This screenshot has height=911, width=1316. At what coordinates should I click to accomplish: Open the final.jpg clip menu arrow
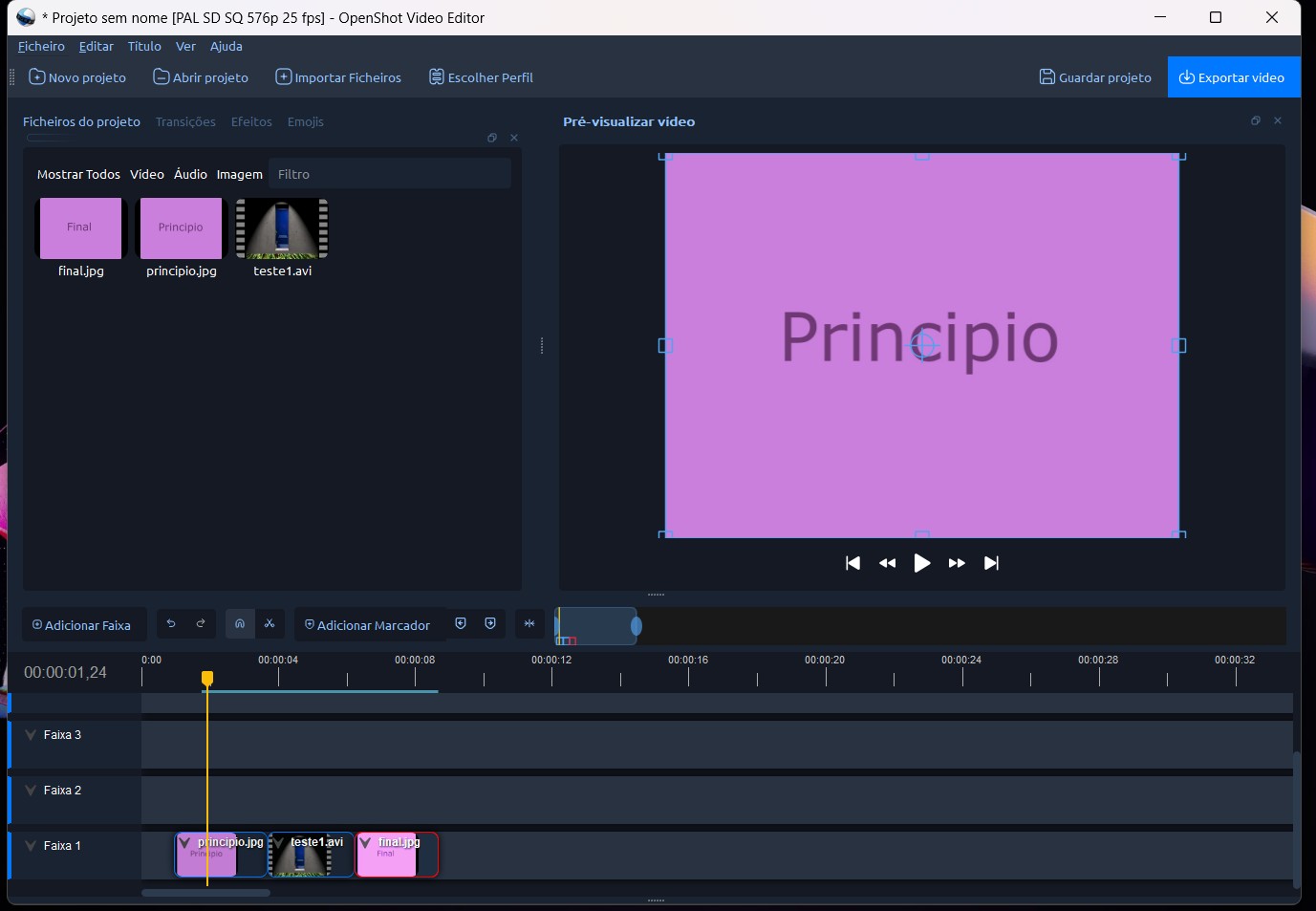point(365,843)
